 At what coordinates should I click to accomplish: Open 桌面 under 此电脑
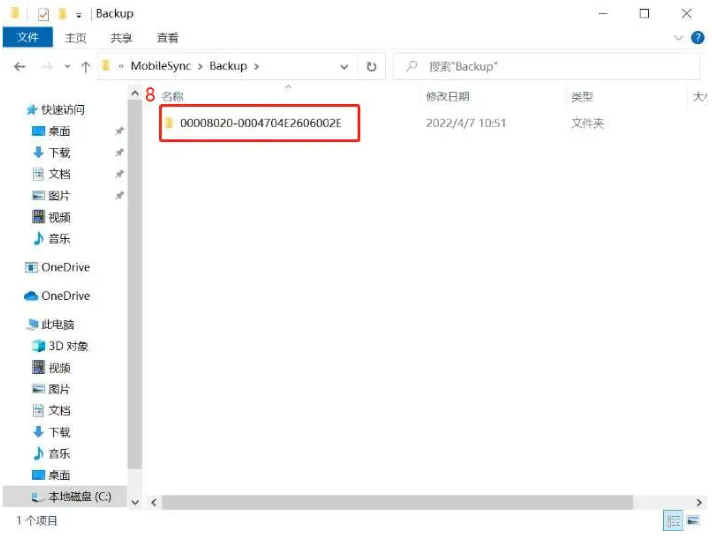coord(51,475)
